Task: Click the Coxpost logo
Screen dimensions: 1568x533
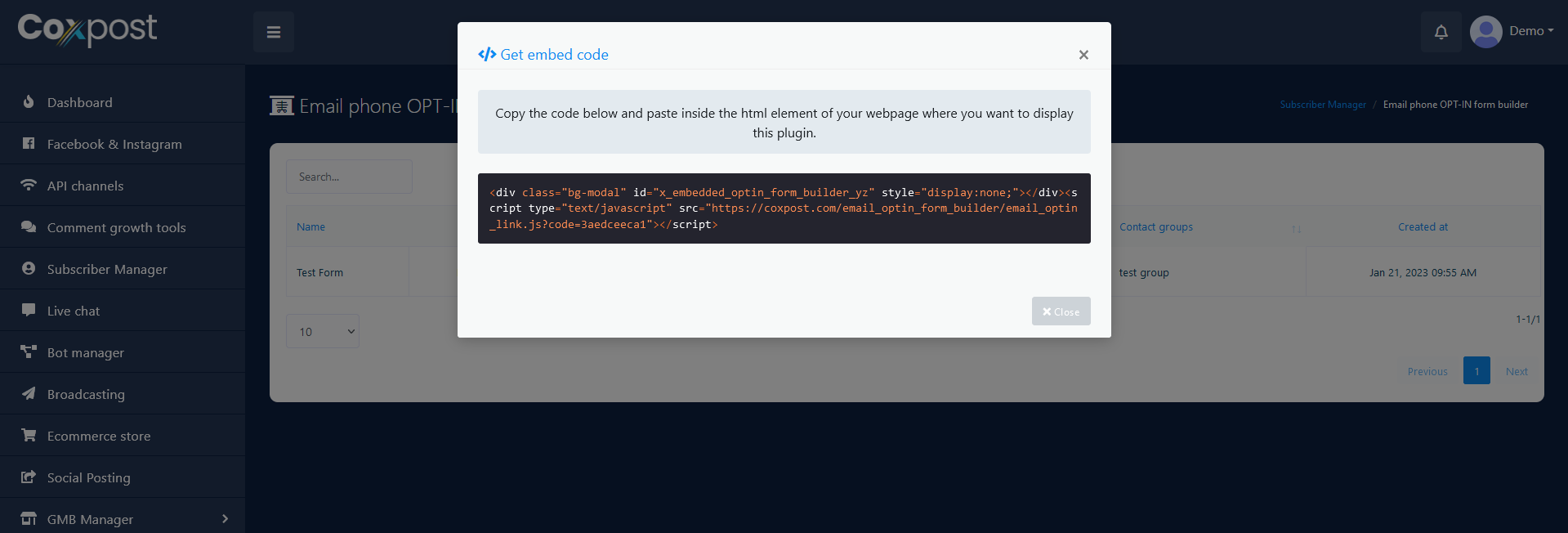Action: pyautogui.click(x=87, y=29)
